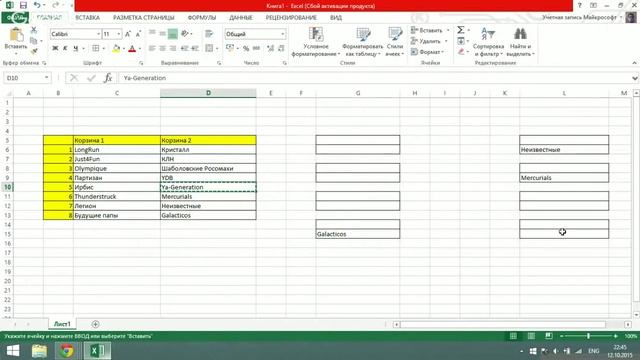Screen dimensions: 640x360
Task: Adjust the zoom slider in status bar
Action: [588, 336]
